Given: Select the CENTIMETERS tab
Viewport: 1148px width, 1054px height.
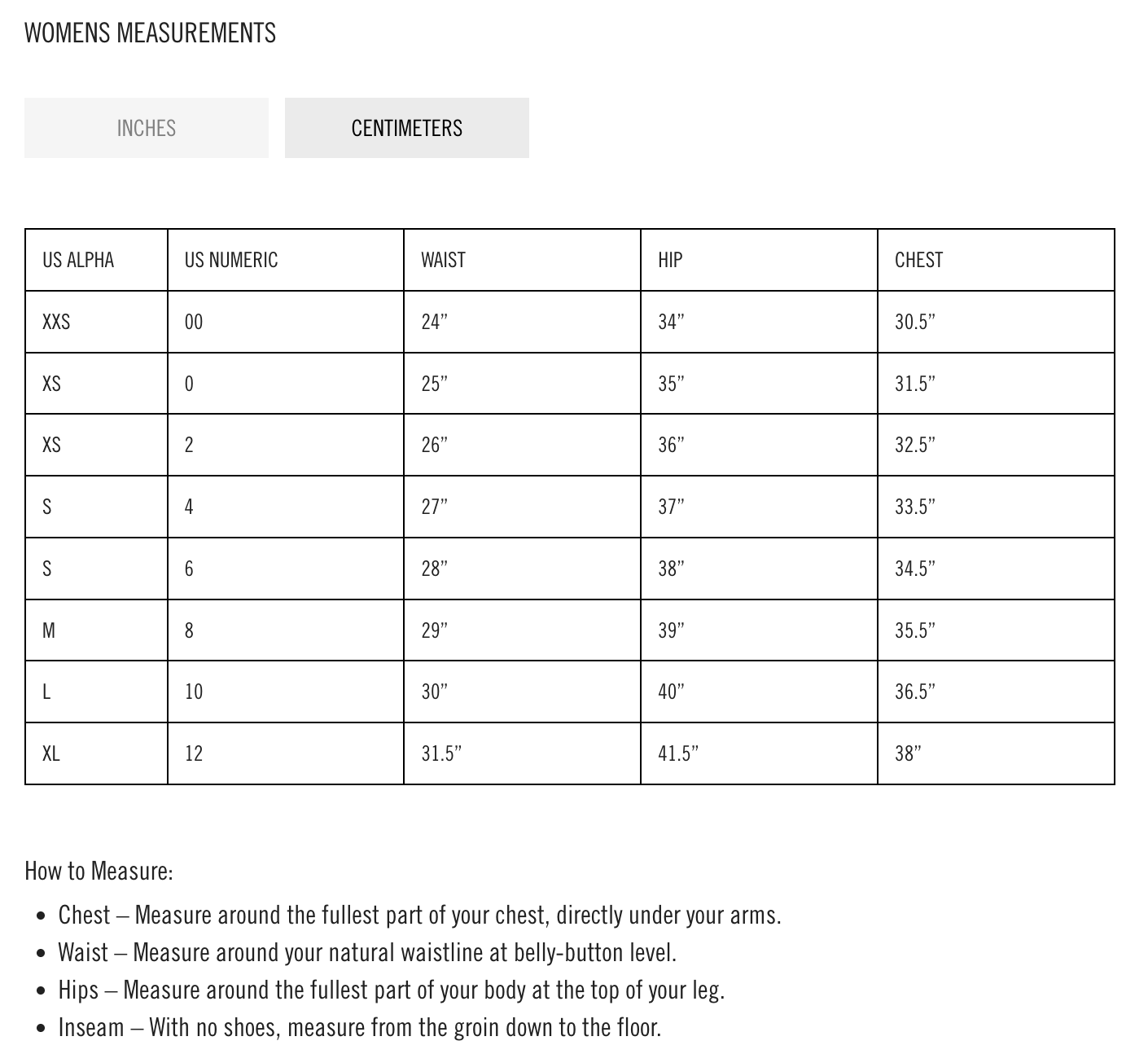Looking at the screenshot, I should coord(406,128).
